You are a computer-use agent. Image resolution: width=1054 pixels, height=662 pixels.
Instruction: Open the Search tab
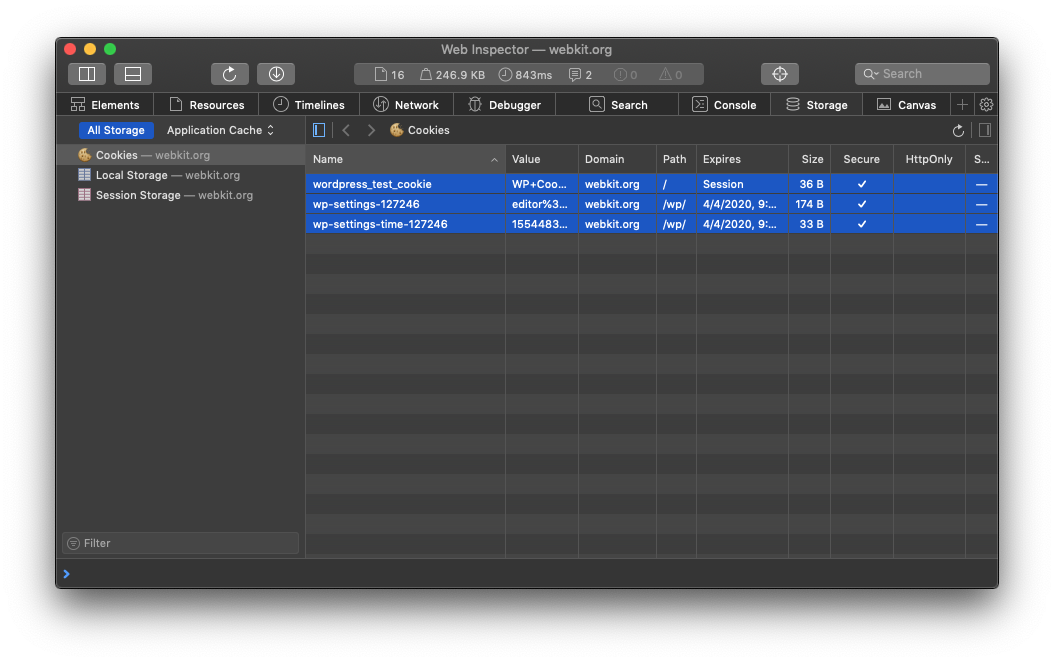coord(618,105)
